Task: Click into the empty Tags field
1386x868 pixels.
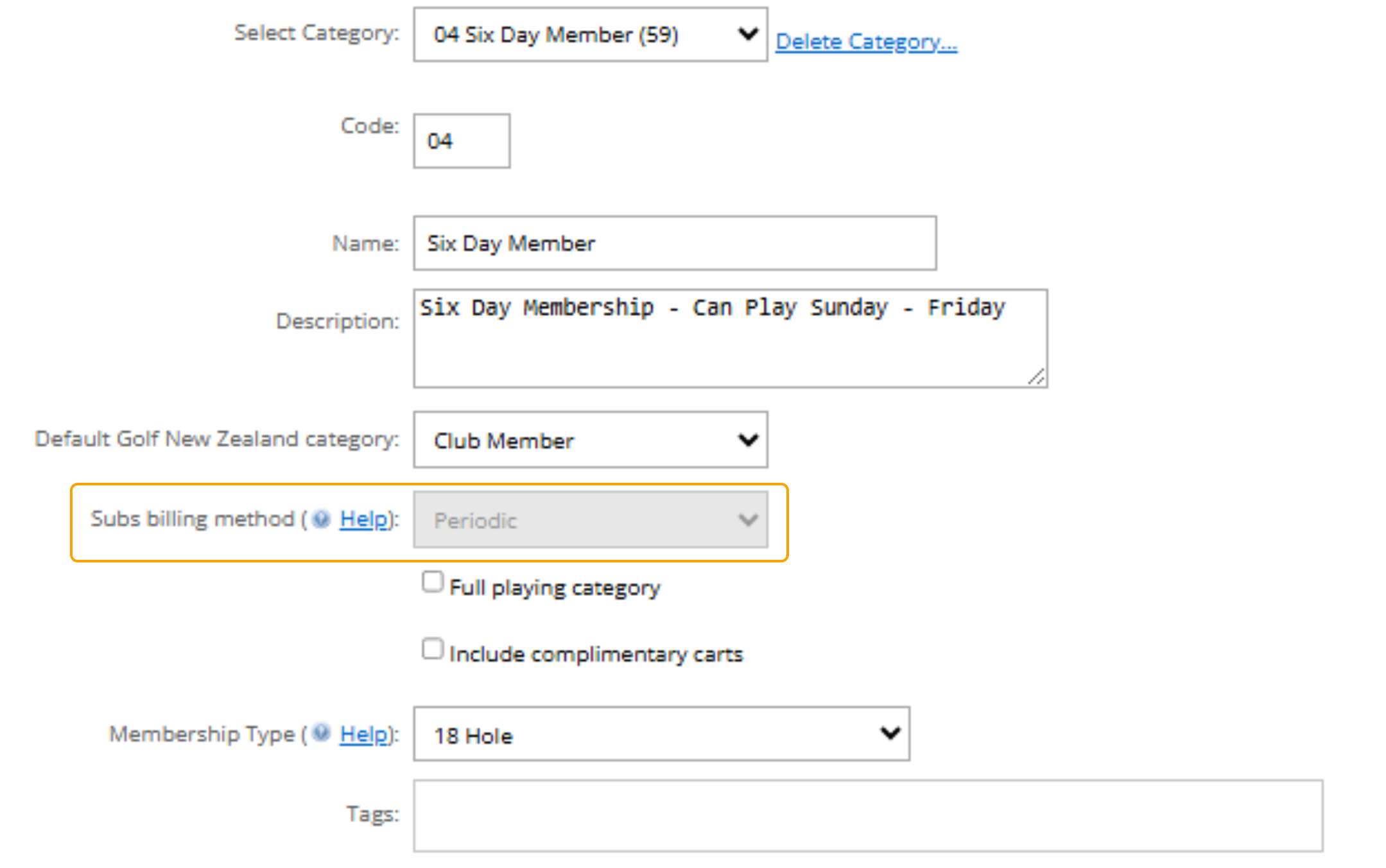Action: coord(867,815)
